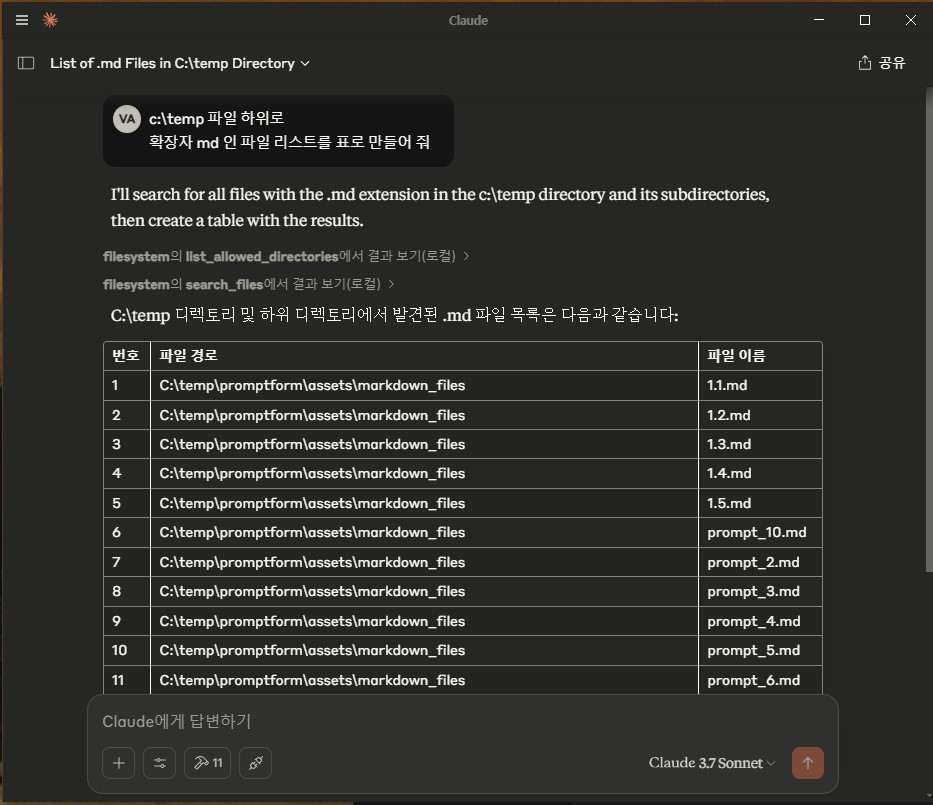Select the prompt_6.md cell
The width and height of the screenshot is (933, 805).
760,680
